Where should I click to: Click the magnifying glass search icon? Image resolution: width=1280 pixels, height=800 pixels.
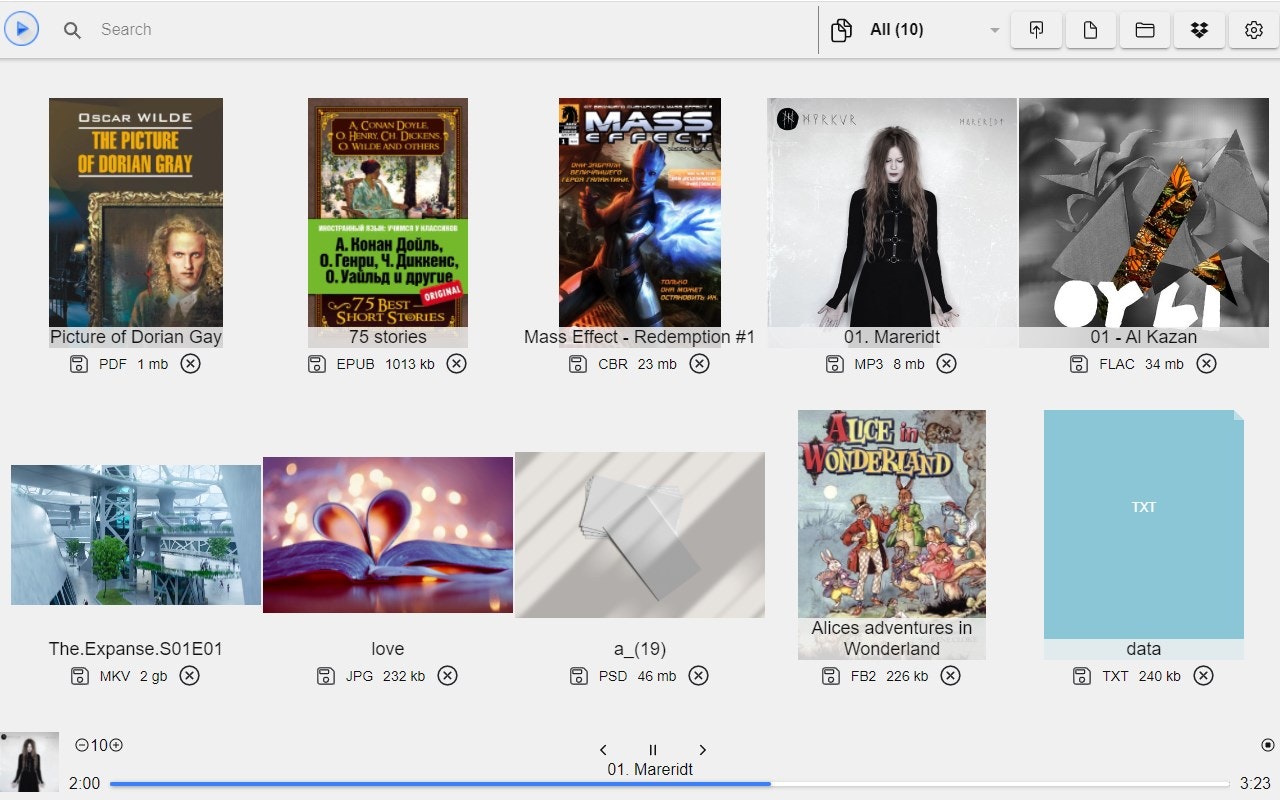(x=72, y=30)
